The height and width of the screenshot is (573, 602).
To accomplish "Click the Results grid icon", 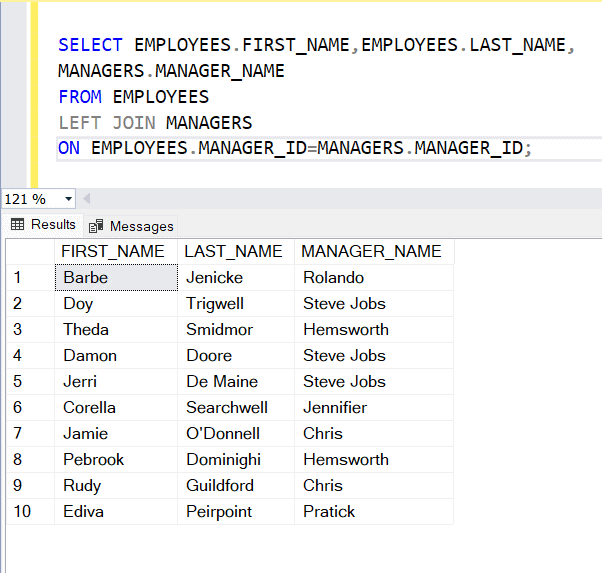I will click(x=17, y=224).
